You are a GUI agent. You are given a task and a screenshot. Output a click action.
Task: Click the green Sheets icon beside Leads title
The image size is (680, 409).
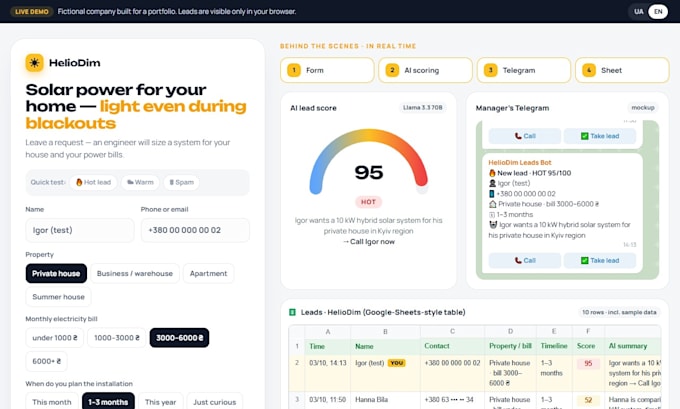[292, 312]
